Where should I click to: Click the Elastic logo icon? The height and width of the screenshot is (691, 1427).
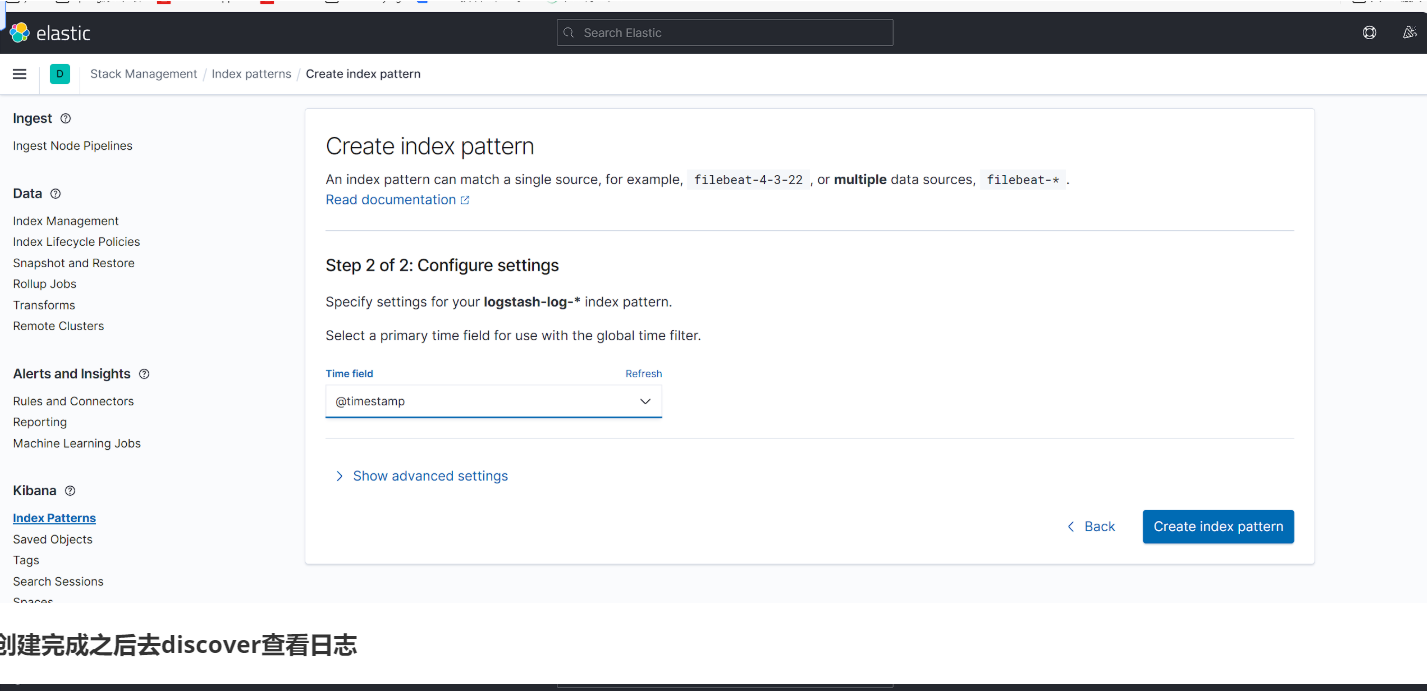pos(19,33)
